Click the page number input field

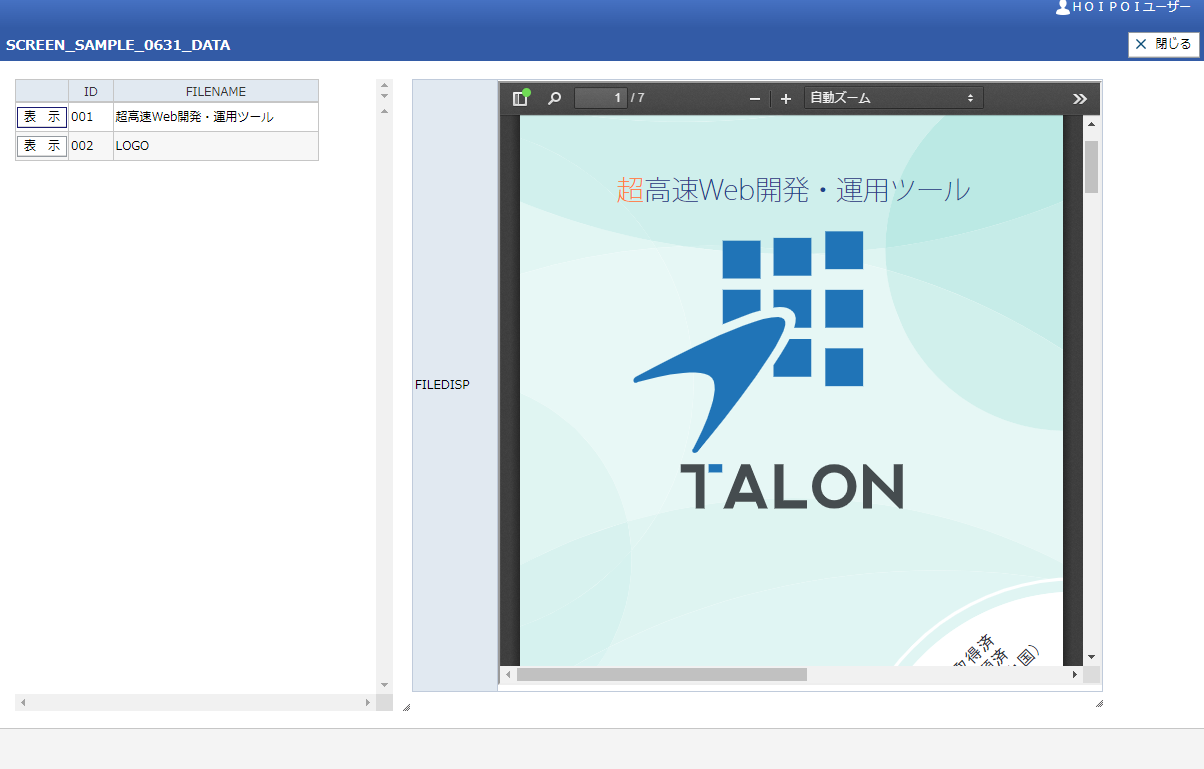600,98
